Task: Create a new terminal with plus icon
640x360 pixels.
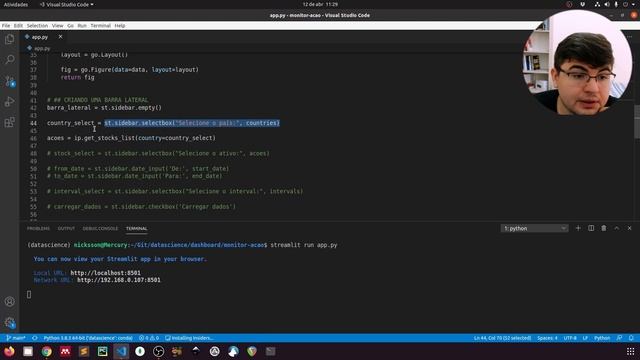Action: 578,228
